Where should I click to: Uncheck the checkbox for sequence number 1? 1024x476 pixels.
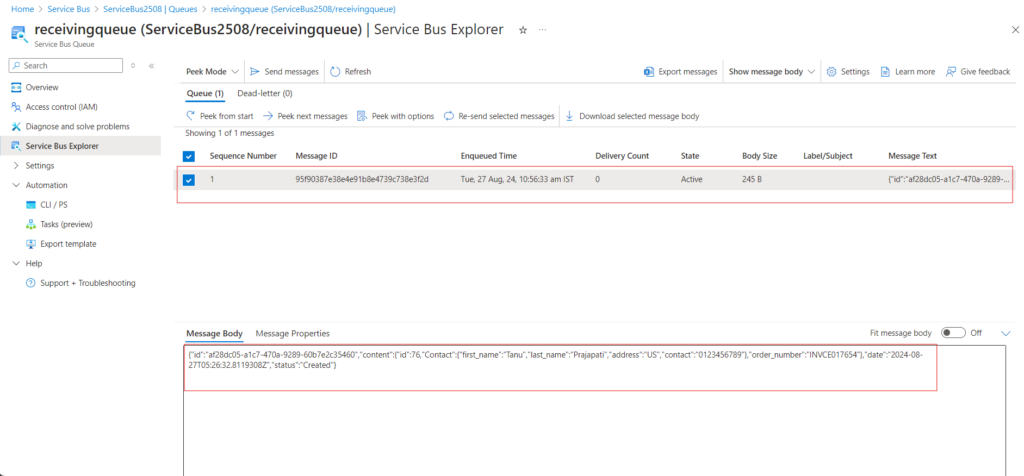pyautogui.click(x=189, y=180)
